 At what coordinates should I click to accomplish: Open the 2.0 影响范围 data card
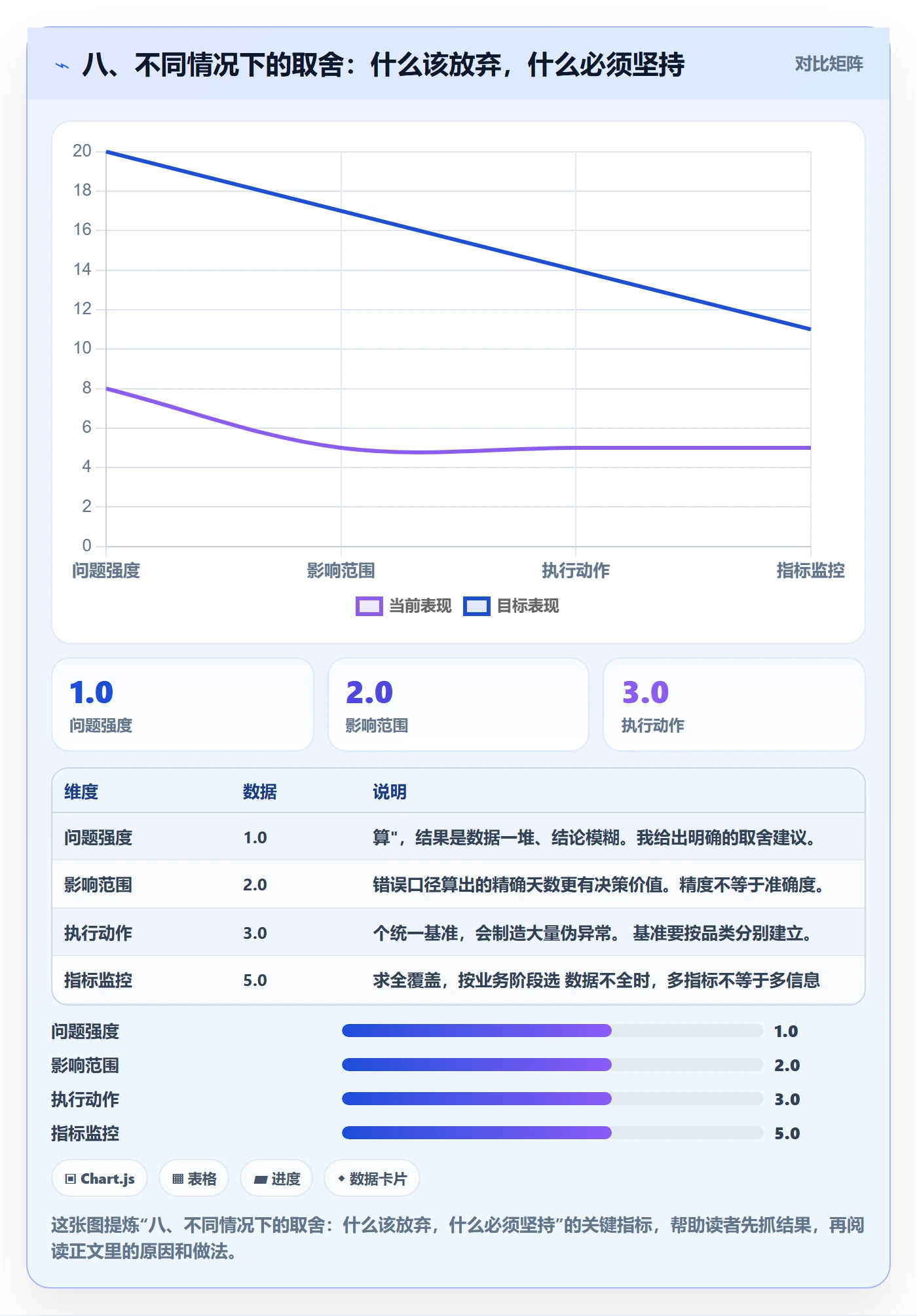458,704
